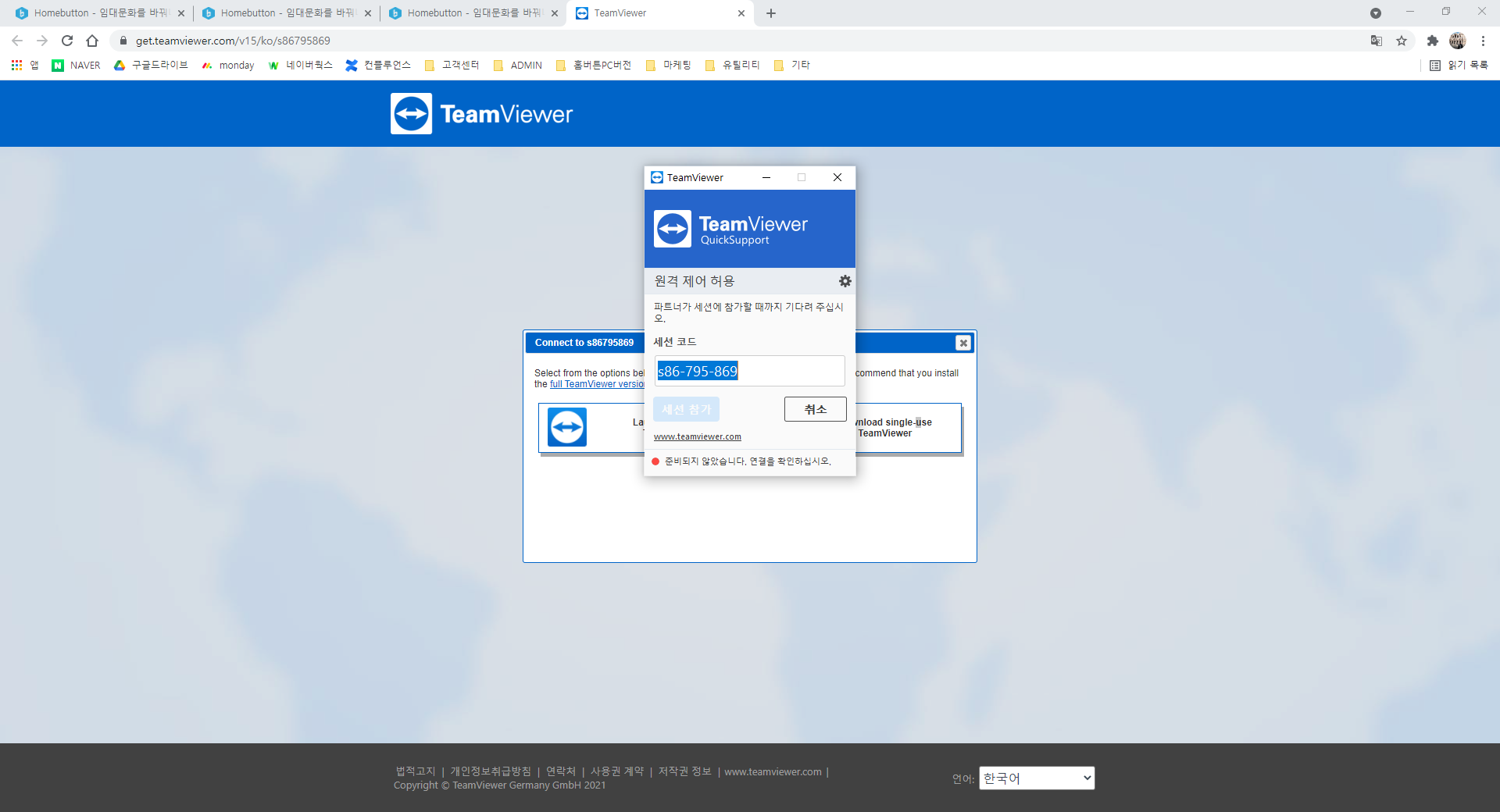The image size is (1500, 812).
Task: Expand the 홈버튼PC버전 bookmark folder
Action: point(593,66)
